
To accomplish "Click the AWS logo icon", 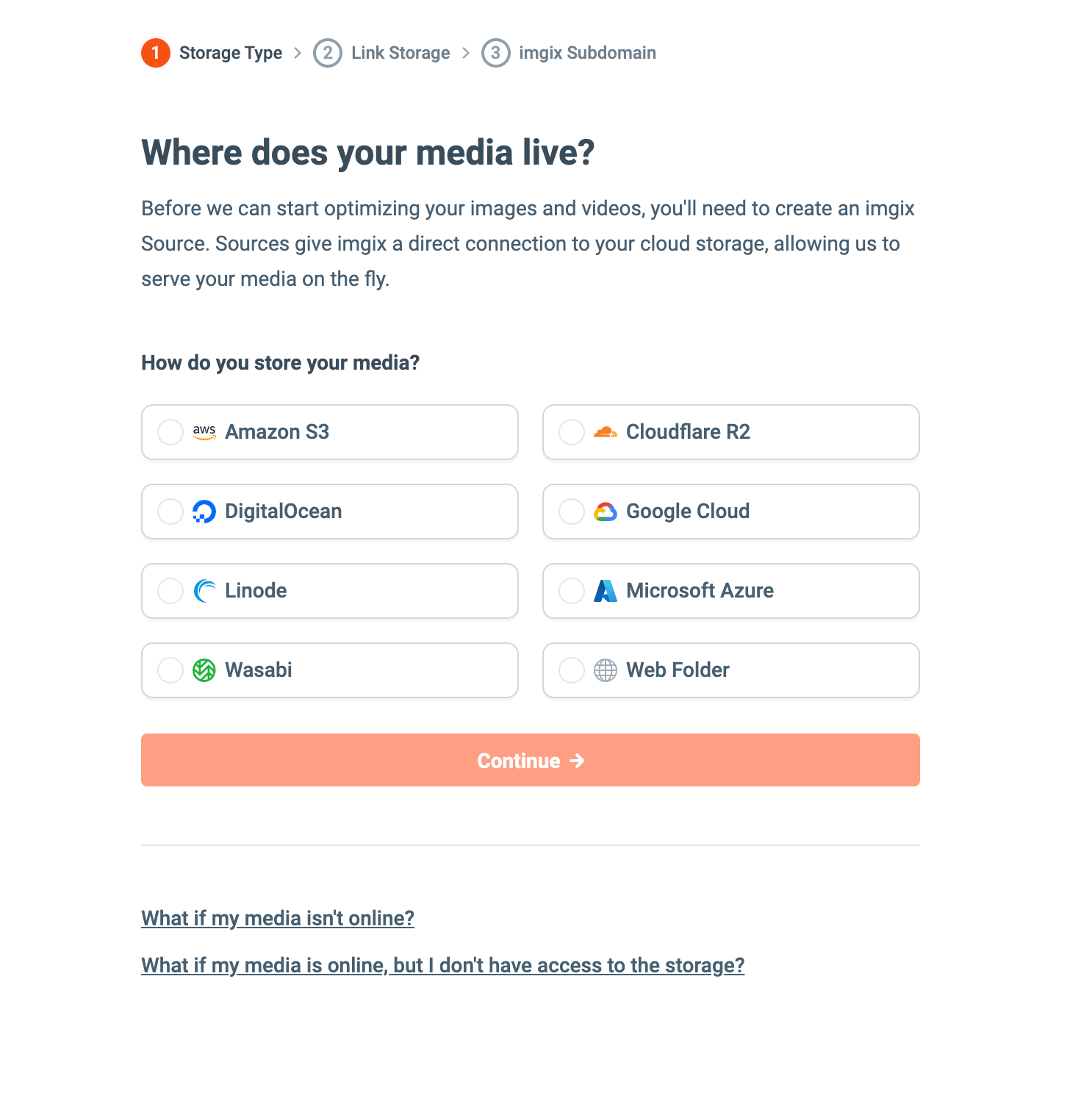I will pos(204,432).
